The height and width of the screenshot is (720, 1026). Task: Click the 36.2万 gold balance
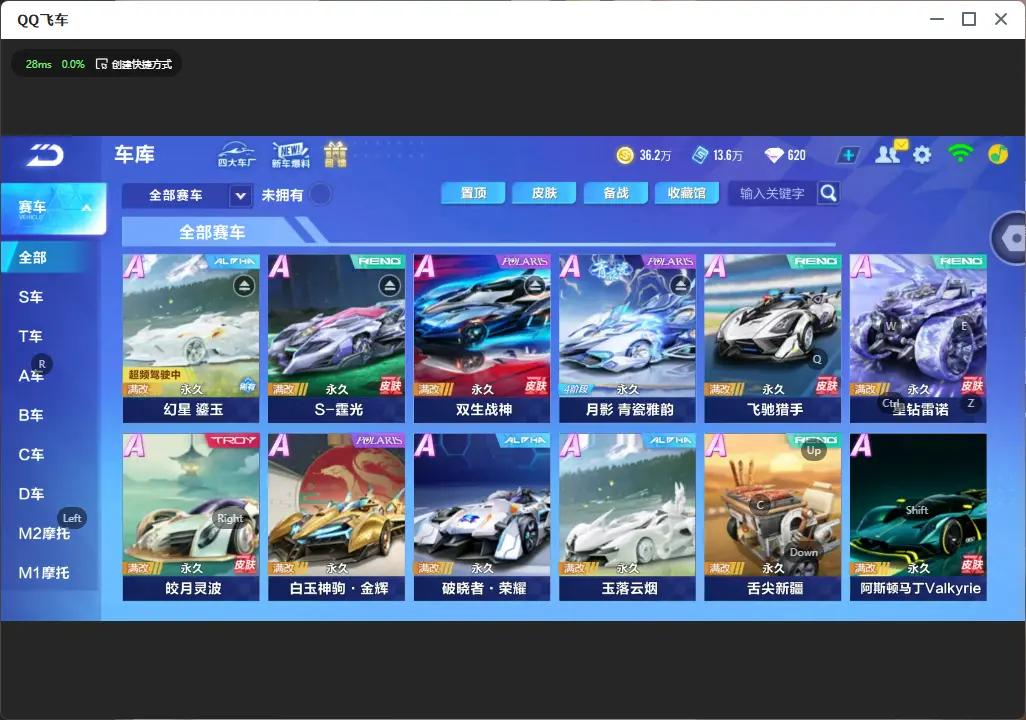(655, 156)
